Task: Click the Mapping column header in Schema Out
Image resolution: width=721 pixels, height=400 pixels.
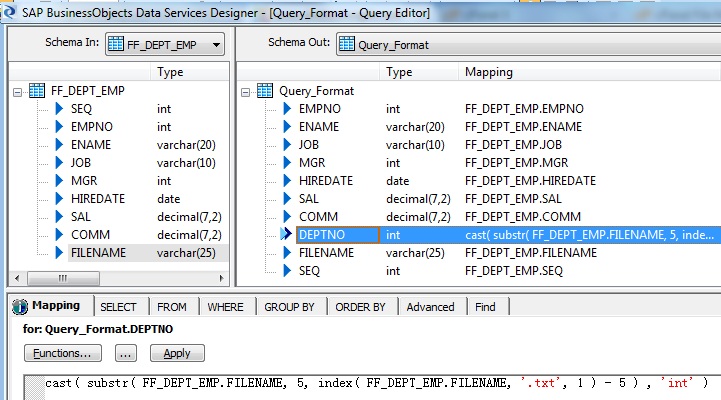Action: coord(589,72)
